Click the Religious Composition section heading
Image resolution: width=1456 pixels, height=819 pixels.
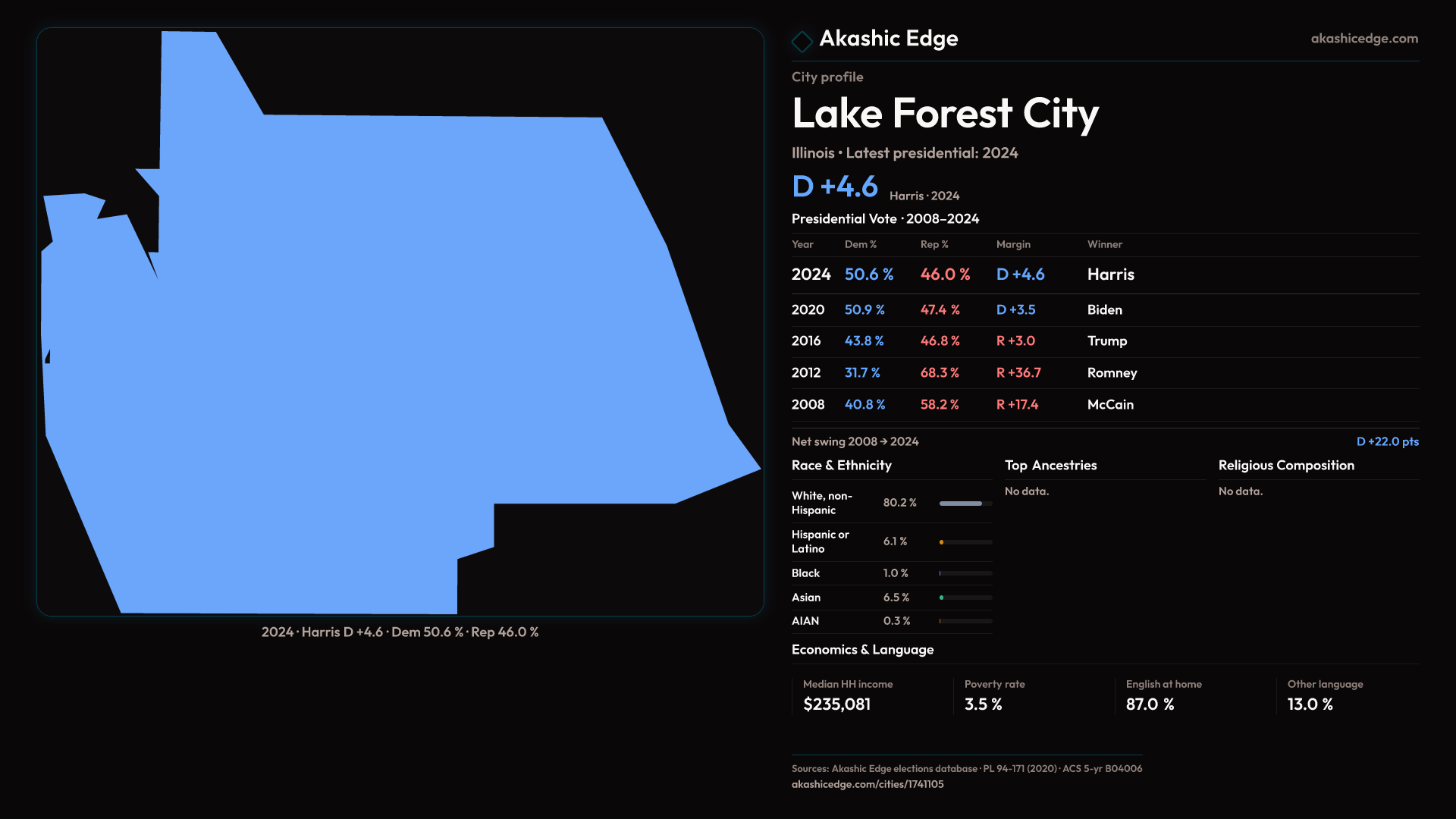click(1285, 466)
